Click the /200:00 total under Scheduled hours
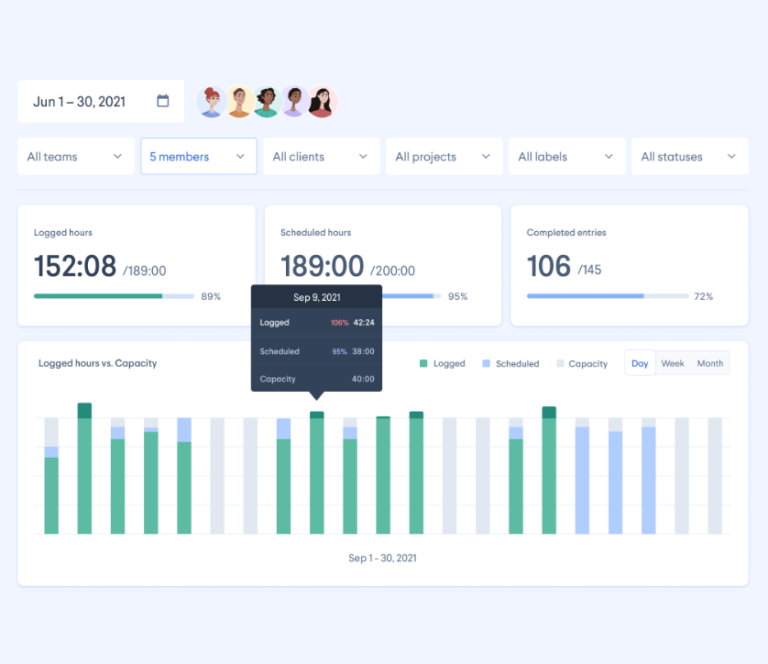The height and width of the screenshot is (664, 768). click(392, 271)
